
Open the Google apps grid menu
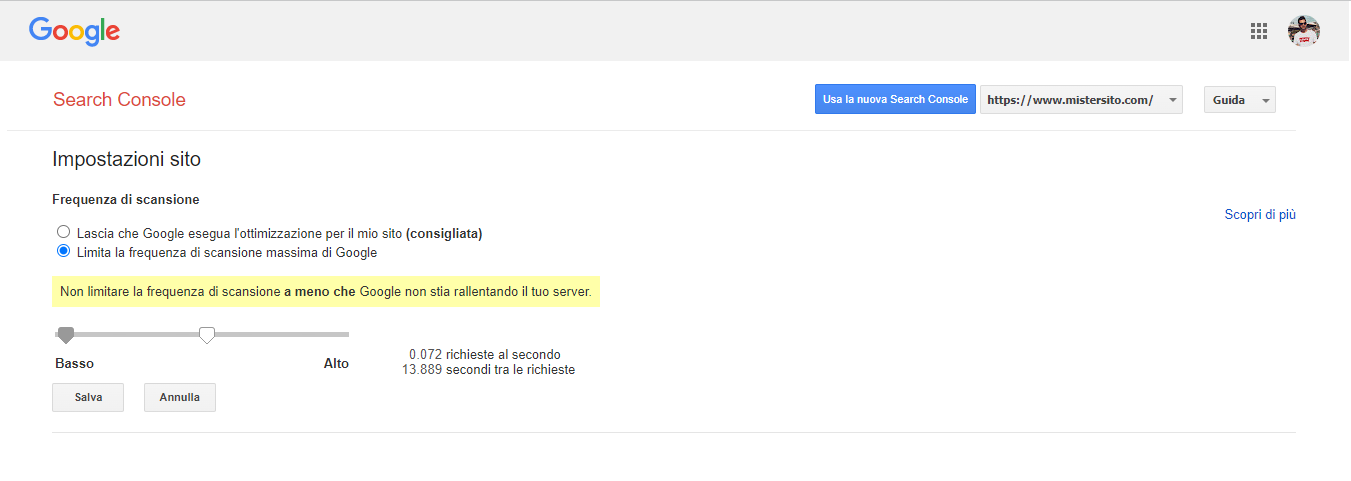(1259, 31)
